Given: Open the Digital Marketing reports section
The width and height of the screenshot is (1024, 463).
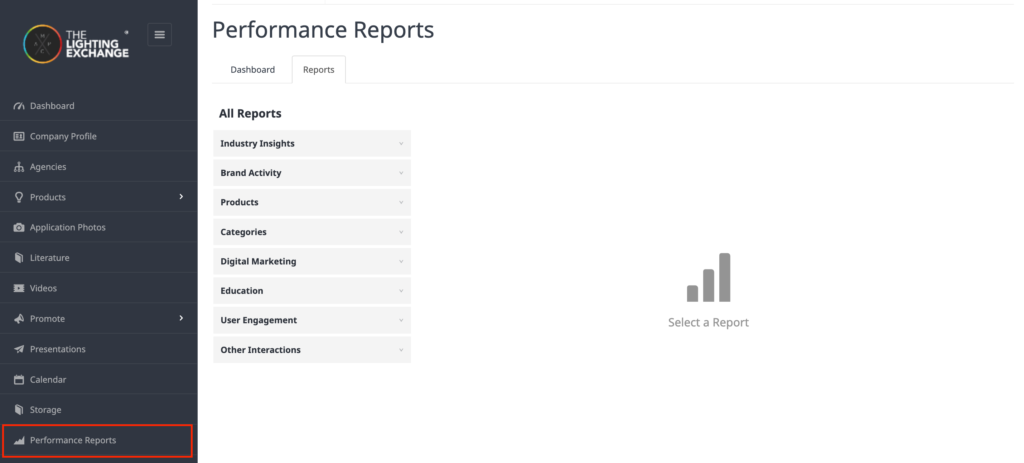Looking at the screenshot, I should point(312,261).
